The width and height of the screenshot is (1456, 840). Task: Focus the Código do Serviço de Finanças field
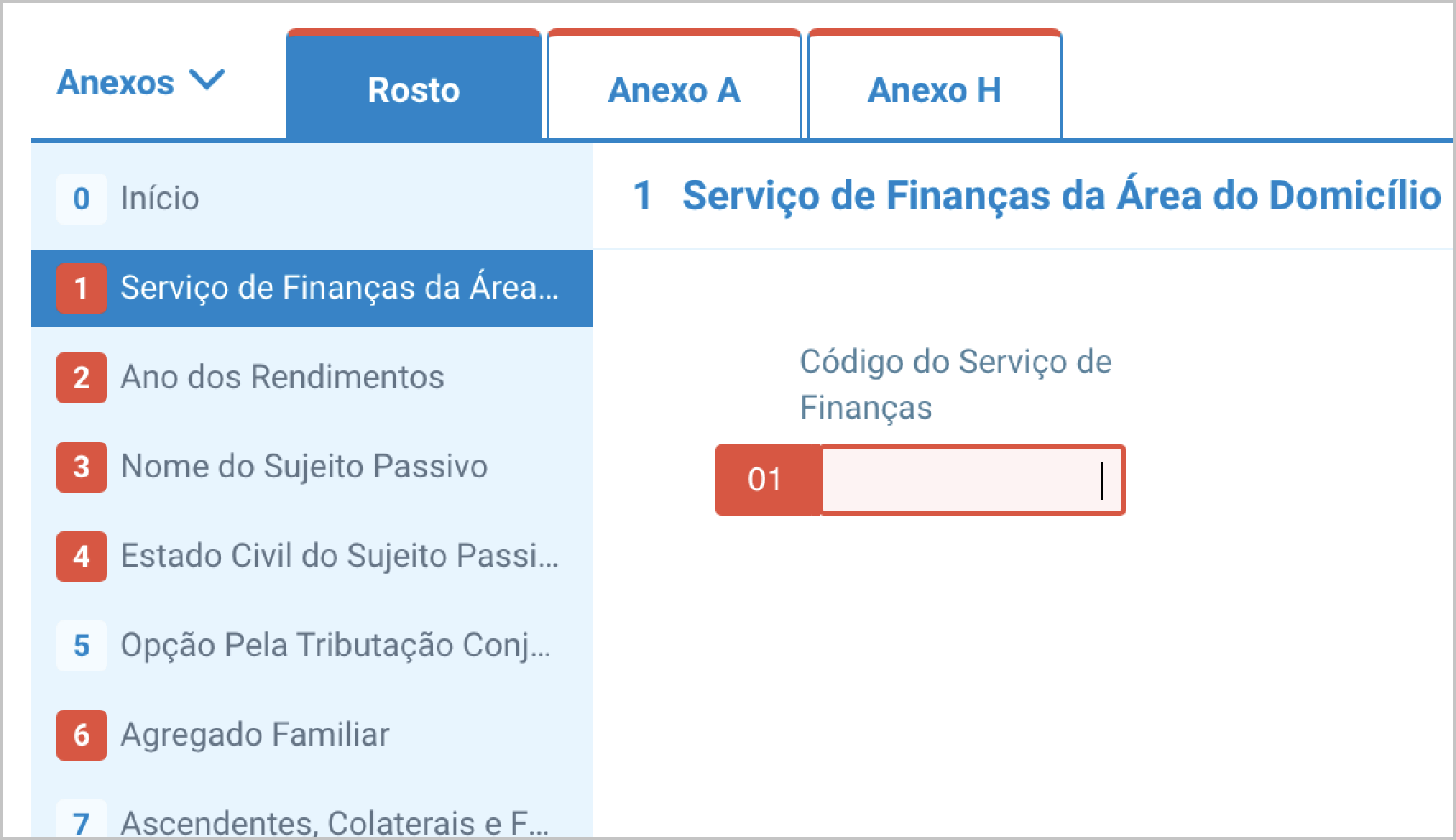pos(971,481)
